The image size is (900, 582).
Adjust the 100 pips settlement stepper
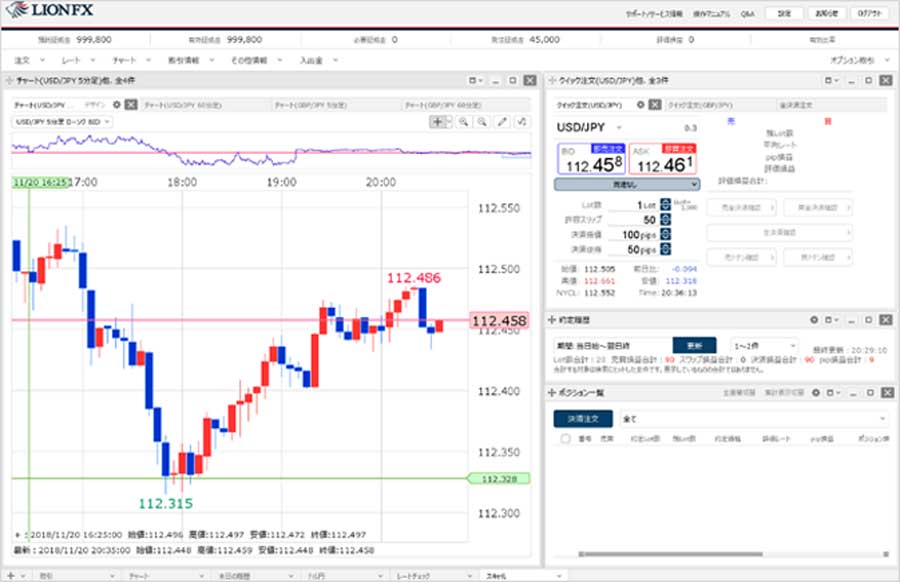(665, 234)
